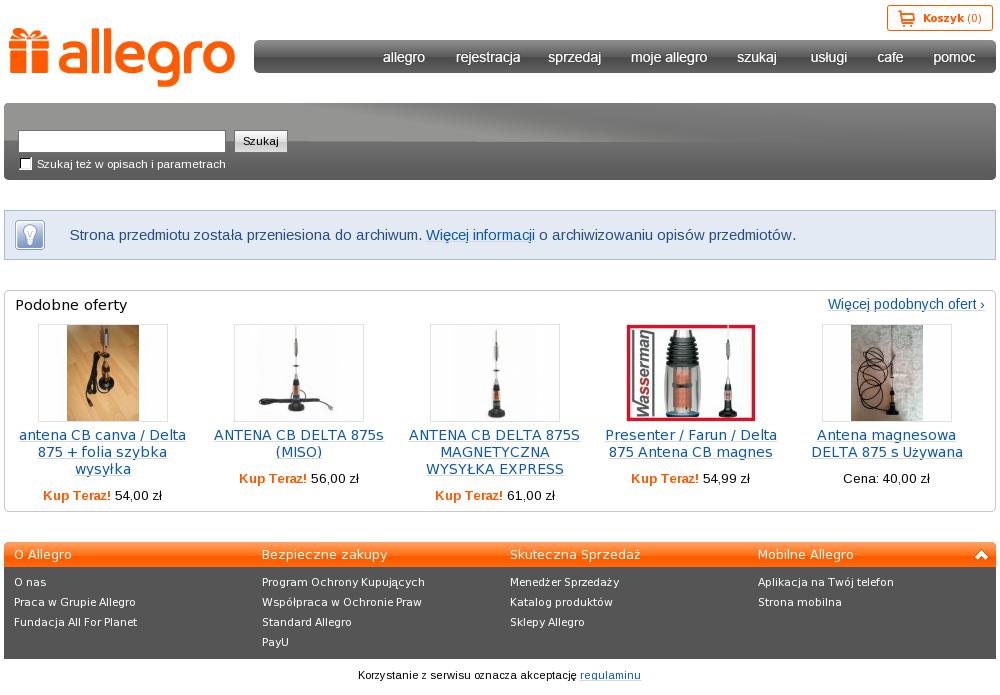
Task: Open 'Program Ochrony Kupujących' link
Action: 343,582
